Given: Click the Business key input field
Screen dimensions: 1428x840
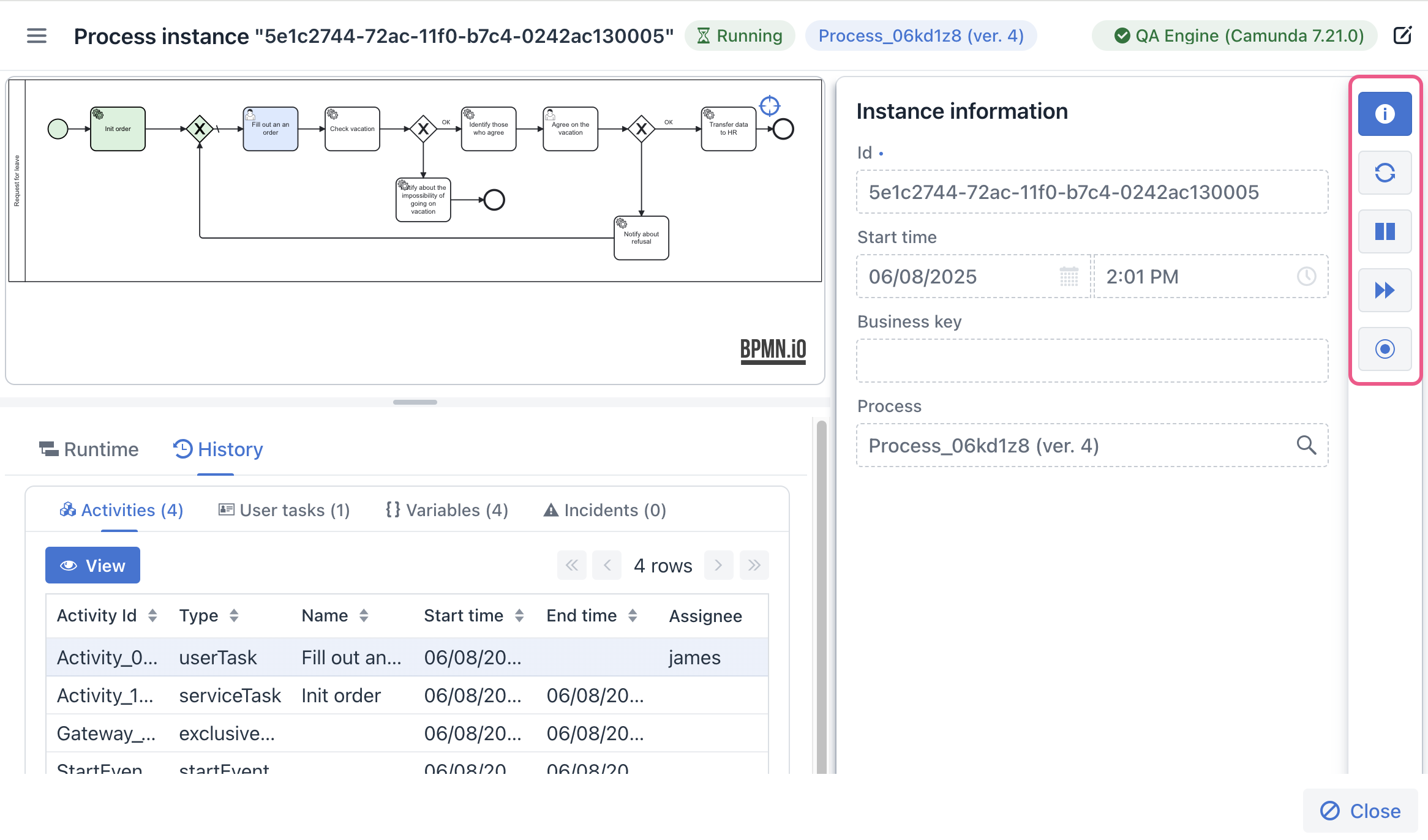Looking at the screenshot, I should 1092,361.
